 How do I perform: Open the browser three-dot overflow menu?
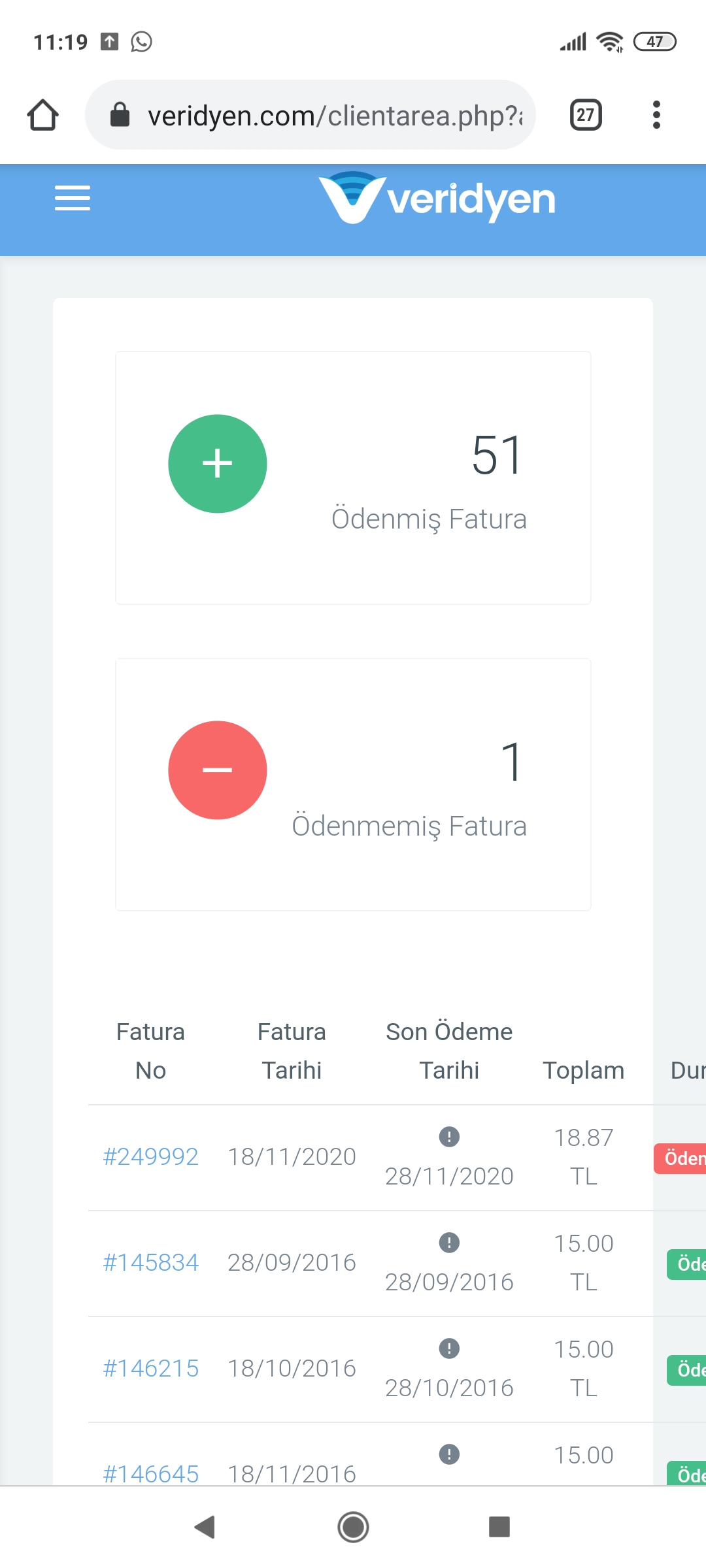656,115
